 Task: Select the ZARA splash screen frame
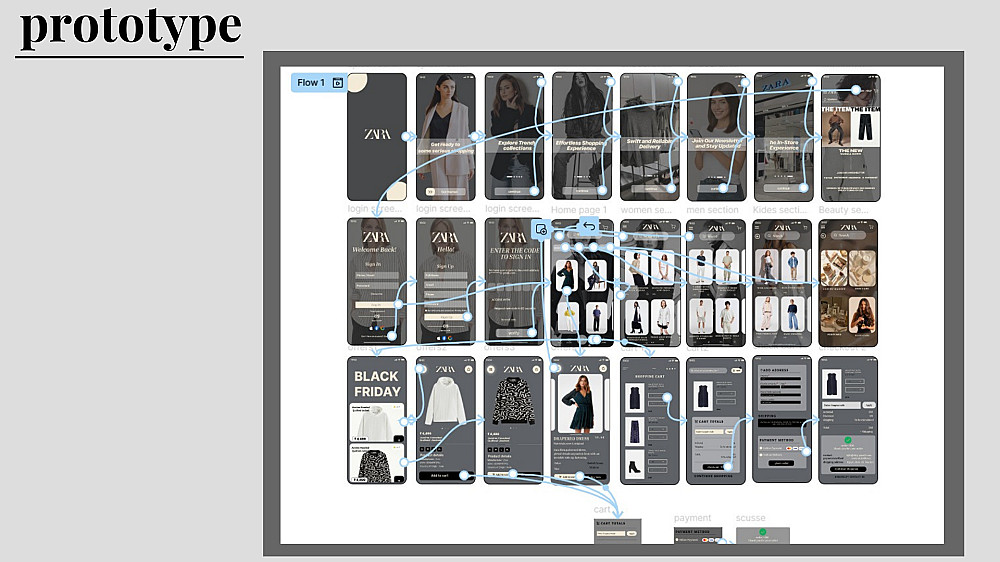(x=377, y=137)
